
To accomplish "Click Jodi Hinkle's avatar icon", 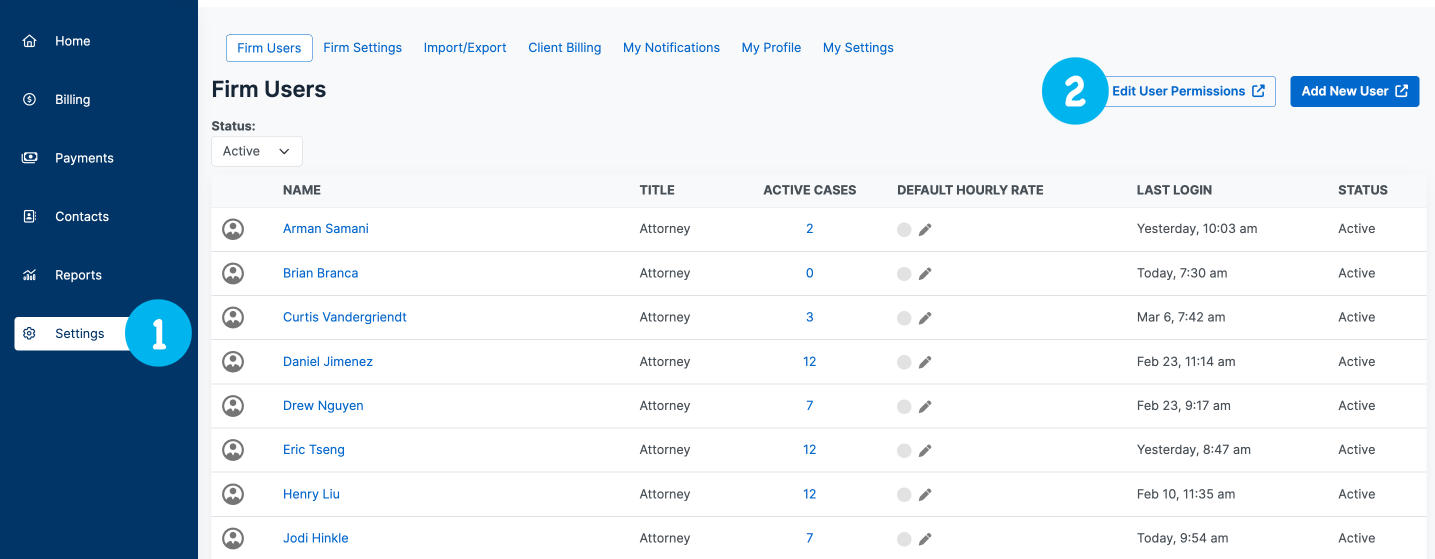I will [233, 538].
